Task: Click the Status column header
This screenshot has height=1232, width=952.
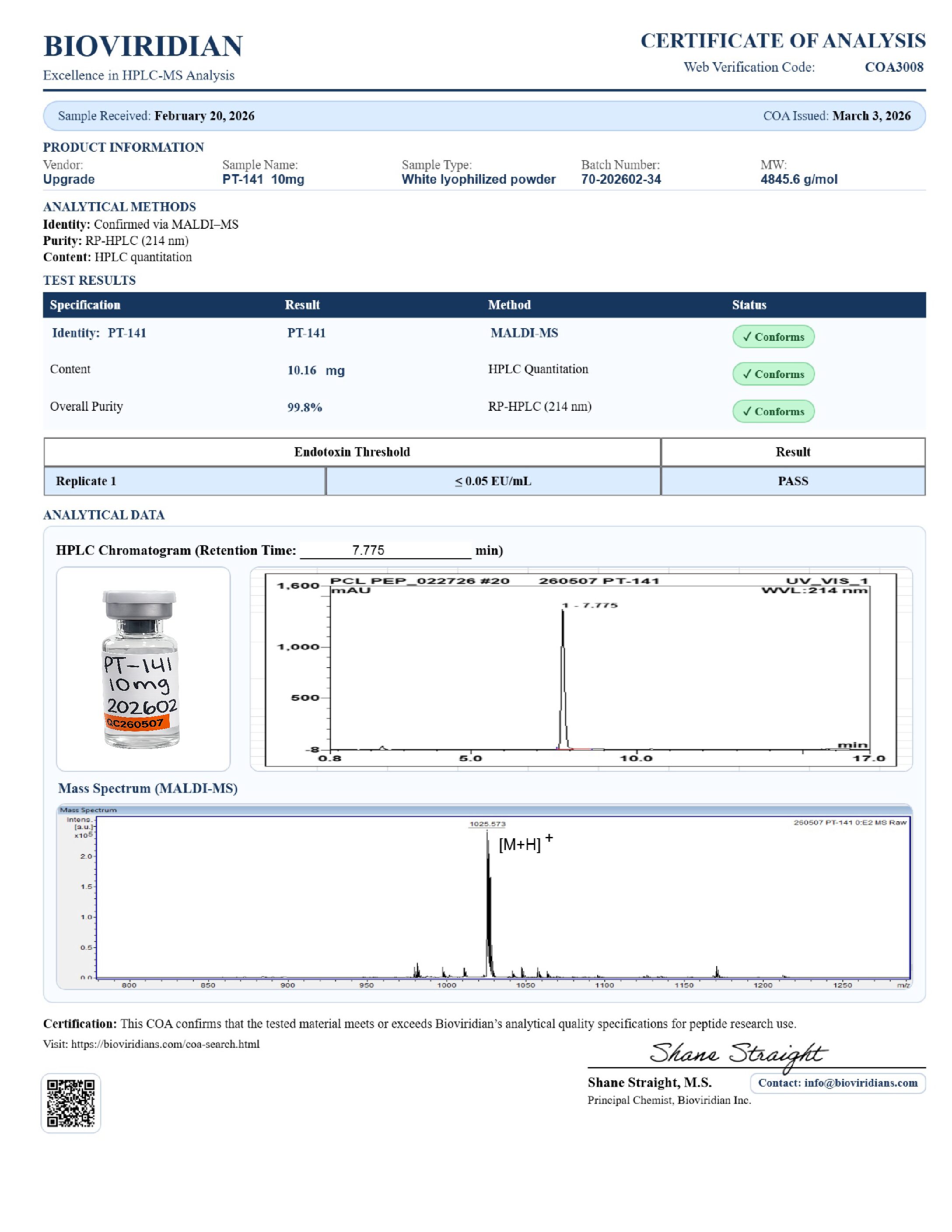Action: click(x=749, y=304)
